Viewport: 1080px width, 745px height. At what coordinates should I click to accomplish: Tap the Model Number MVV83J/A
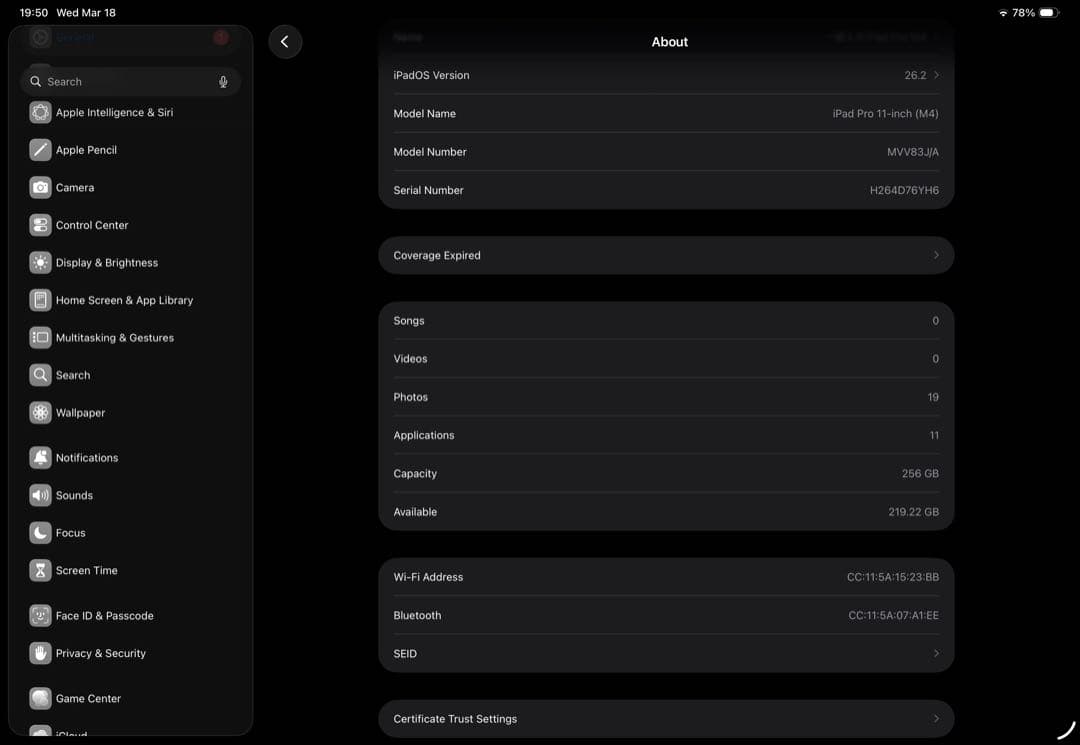[x=913, y=151]
